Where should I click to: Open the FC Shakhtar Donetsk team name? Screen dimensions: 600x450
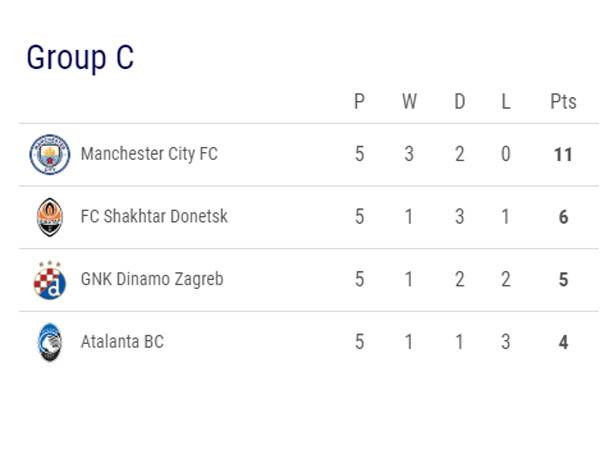pyautogui.click(x=154, y=217)
